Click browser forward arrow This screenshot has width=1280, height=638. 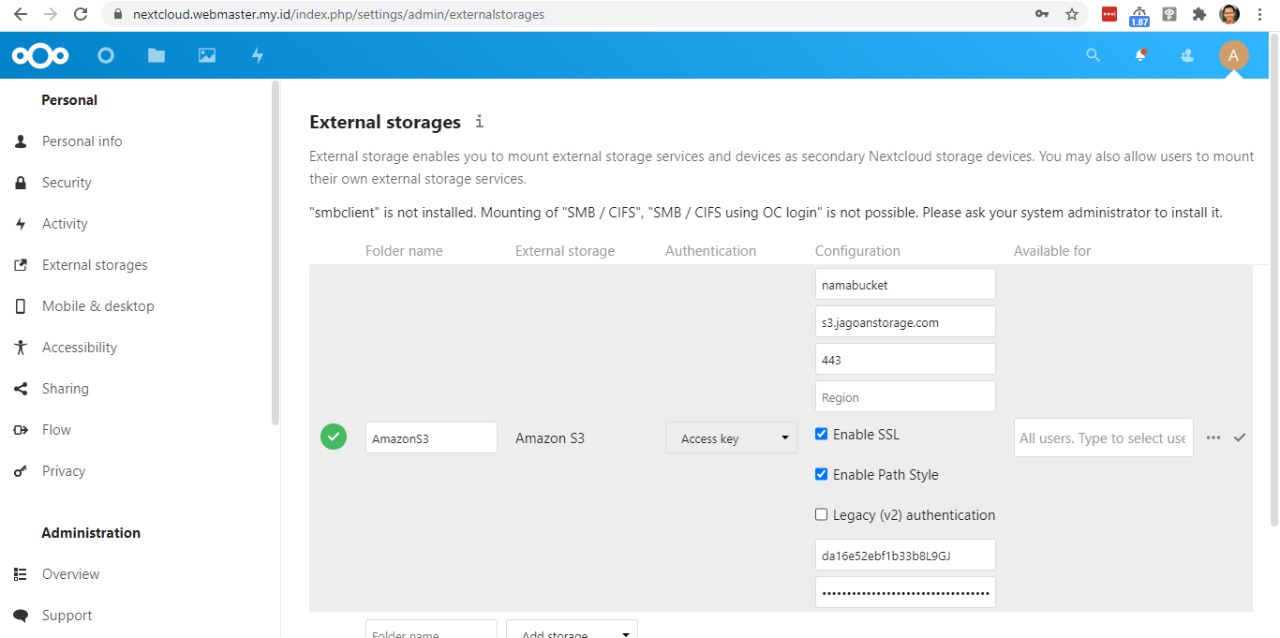(x=50, y=14)
